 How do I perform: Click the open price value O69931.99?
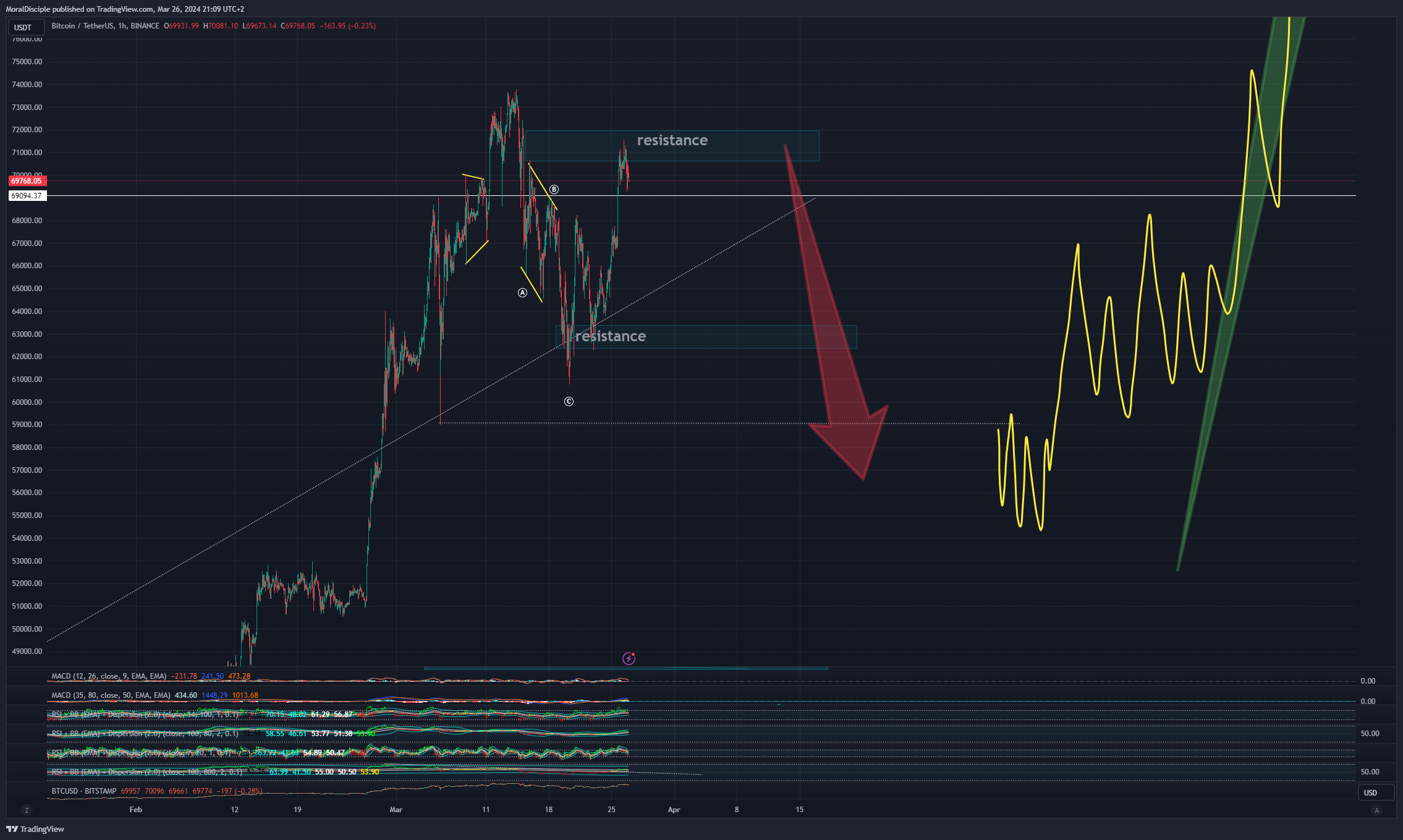182,26
